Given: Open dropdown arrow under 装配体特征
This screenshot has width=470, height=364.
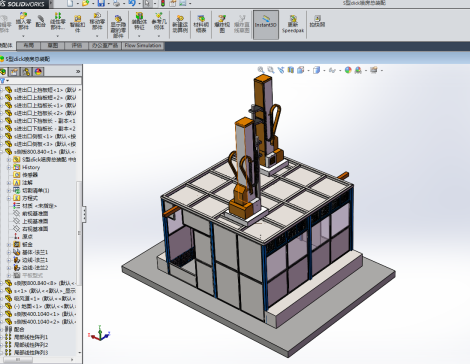Looking at the screenshot, I should coord(139,36).
